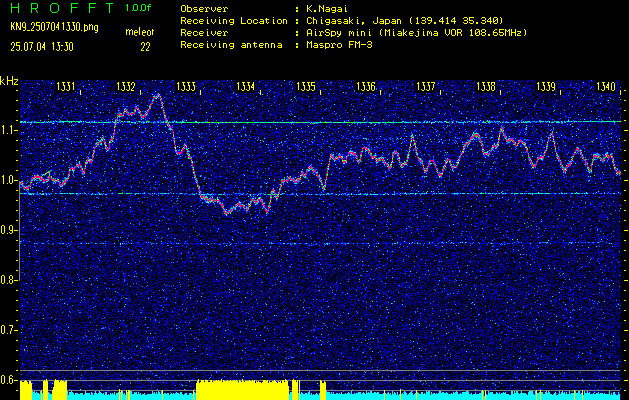The image size is (629, 400).
Task: Click the 1340 time marker
Action: (606, 86)
